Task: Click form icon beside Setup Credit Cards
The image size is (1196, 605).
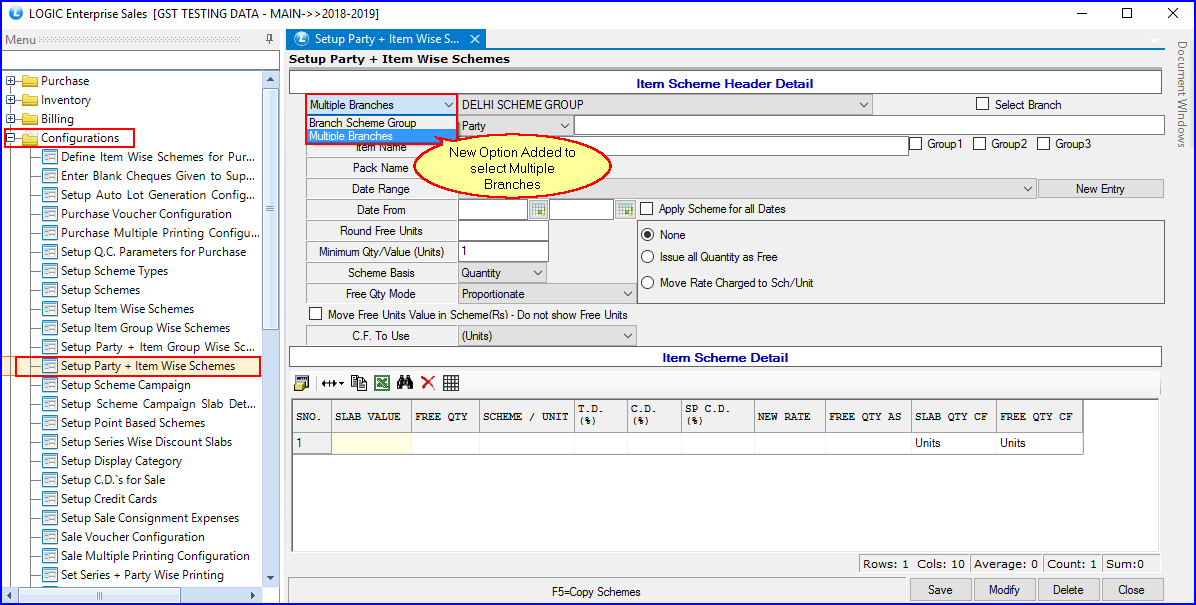Action: 50,499
